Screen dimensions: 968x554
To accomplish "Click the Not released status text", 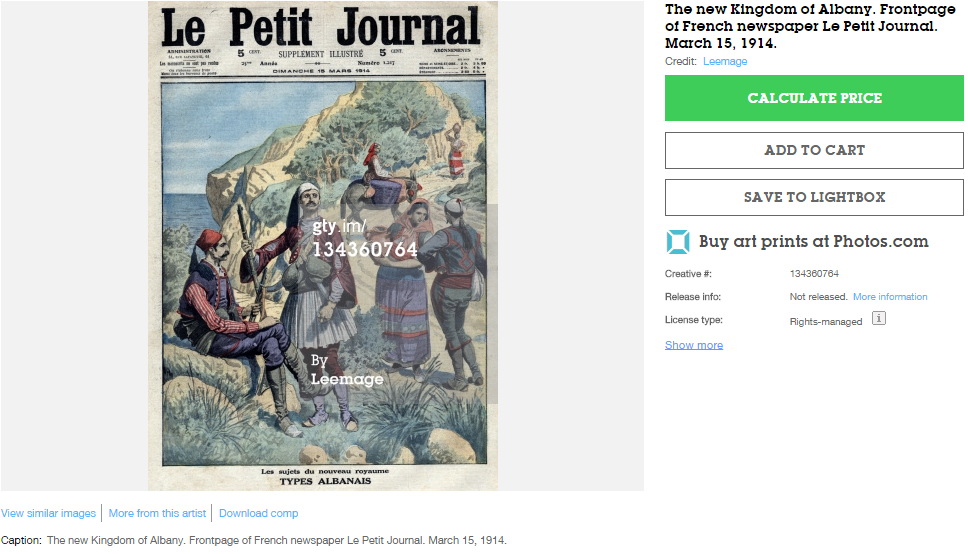I will click(x=818, y=296).
